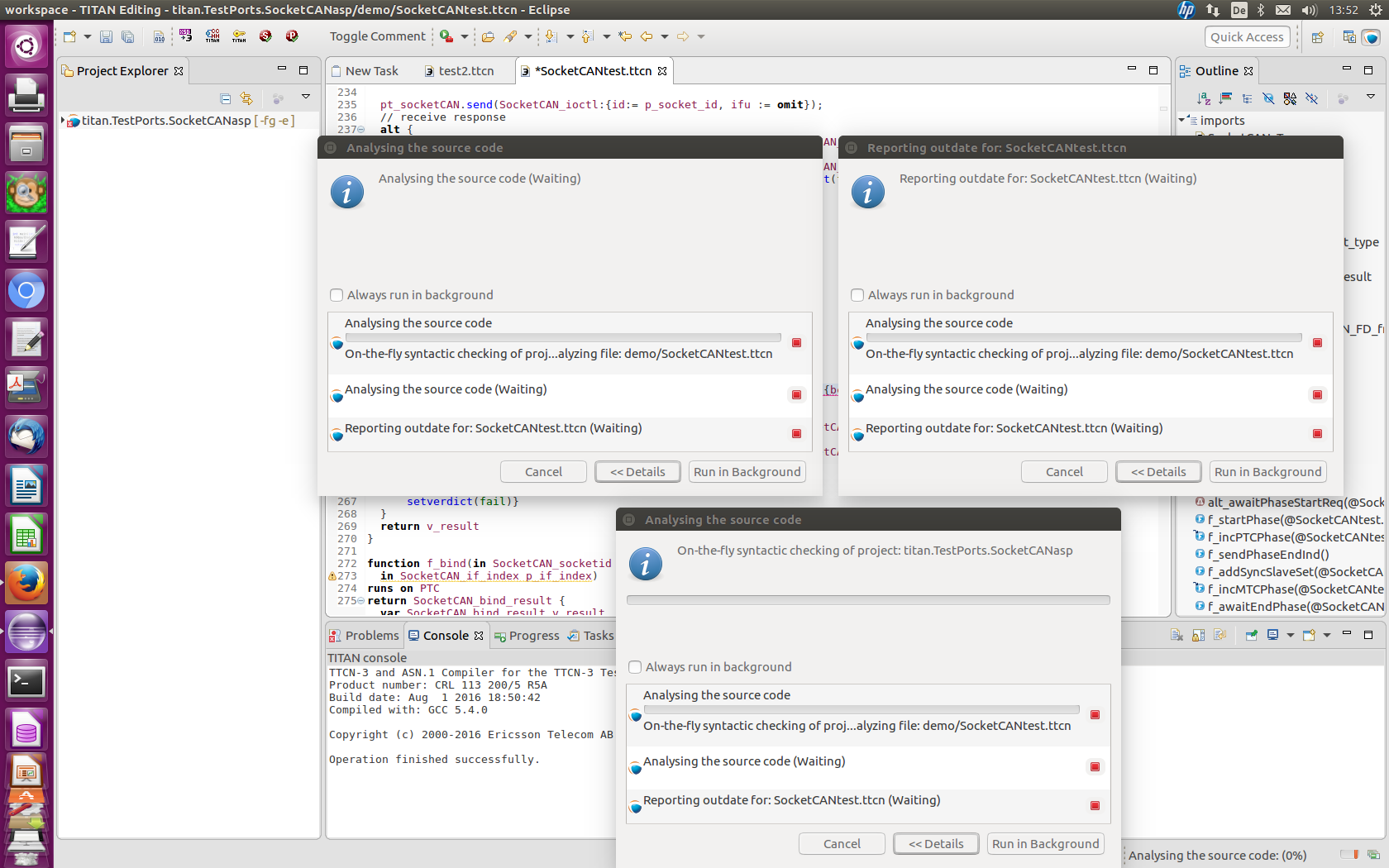Image resolution: width=1389 pixels, height=868 pixels.
Task: Open Search using the flashlight icon
Action: [510, 36]
